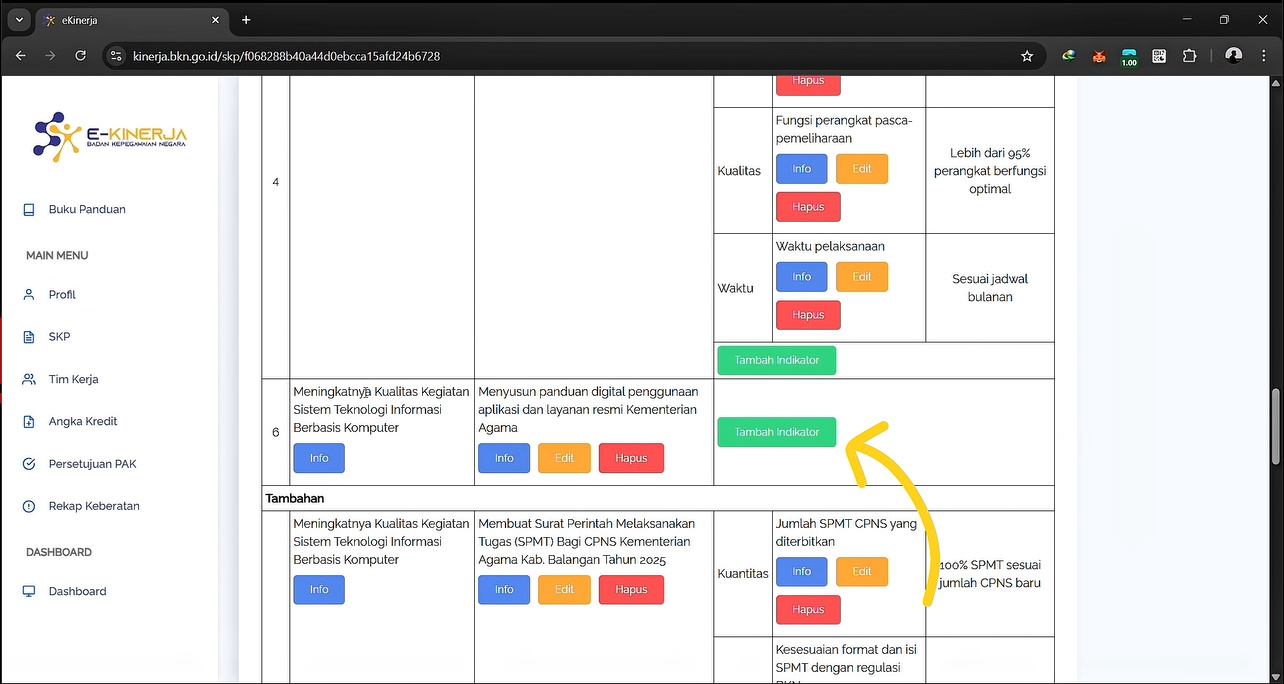Delete the Waktu pelaksanaan indicator with Hapus
The width and height of the screenshot is (1284, 684).
tap(808, 315)
